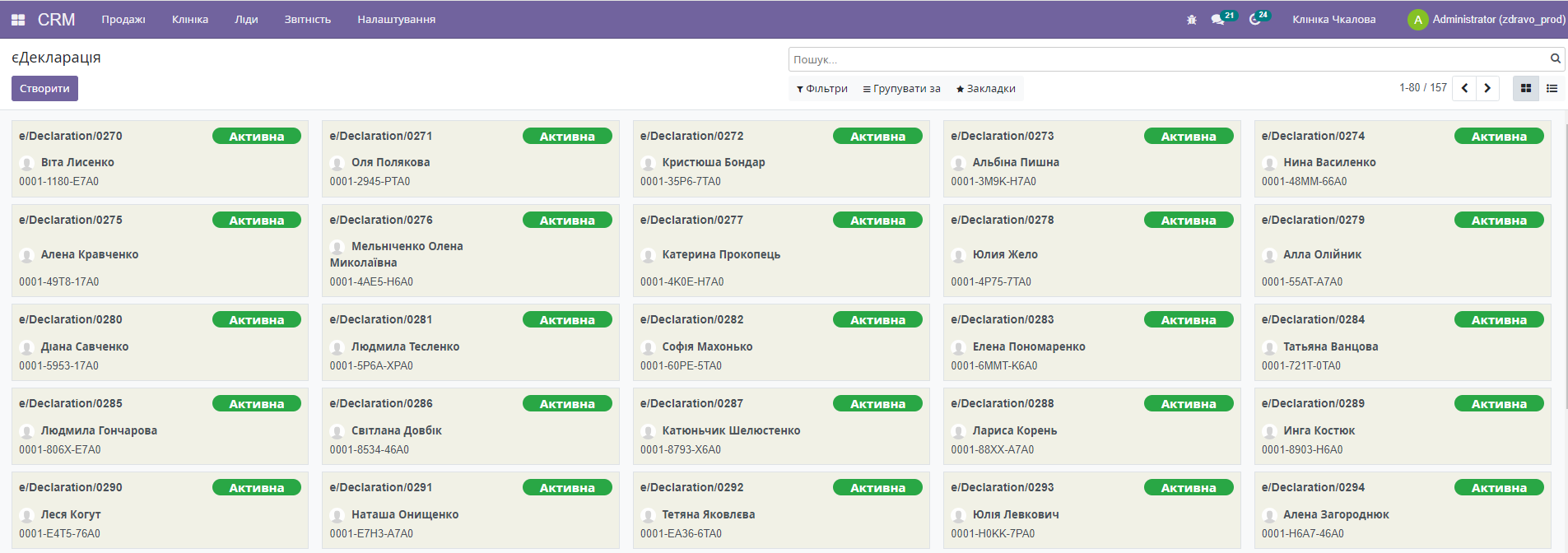Go to next page arrow

pos(1487,88)
